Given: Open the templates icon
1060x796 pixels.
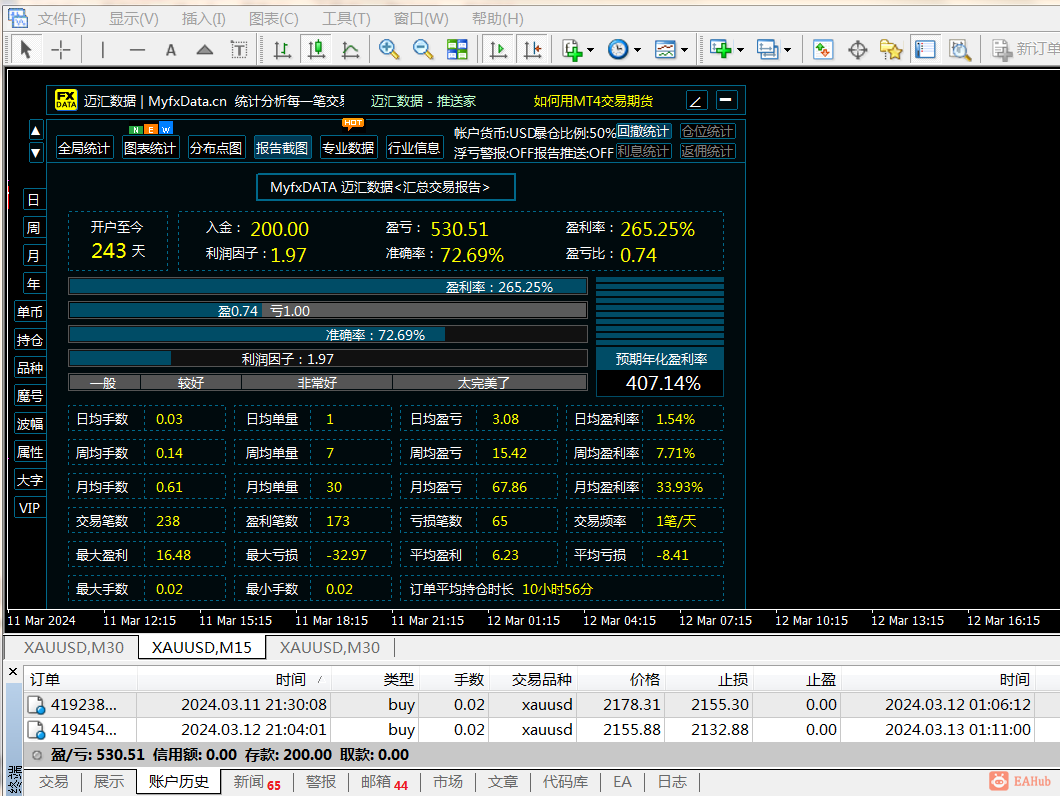Looking at the screenshot, I should (x=665, y=49).
